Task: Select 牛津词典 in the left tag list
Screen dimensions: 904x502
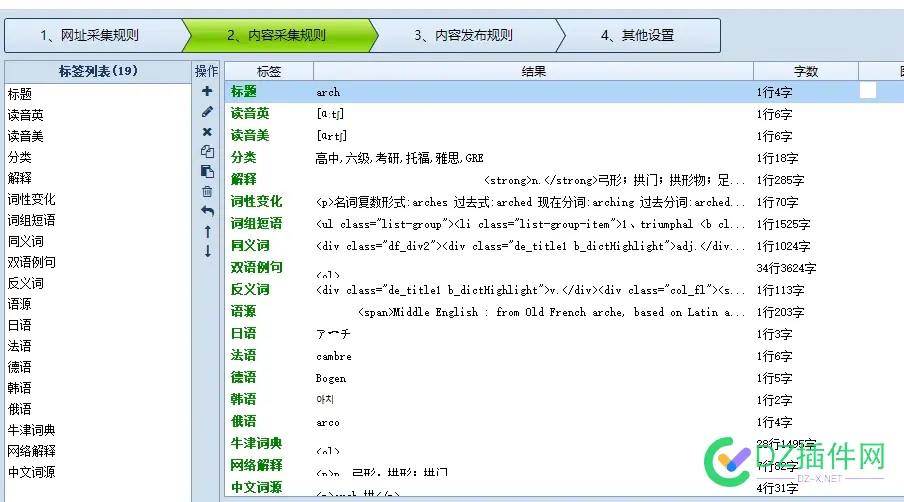Action: pos(32,431)
